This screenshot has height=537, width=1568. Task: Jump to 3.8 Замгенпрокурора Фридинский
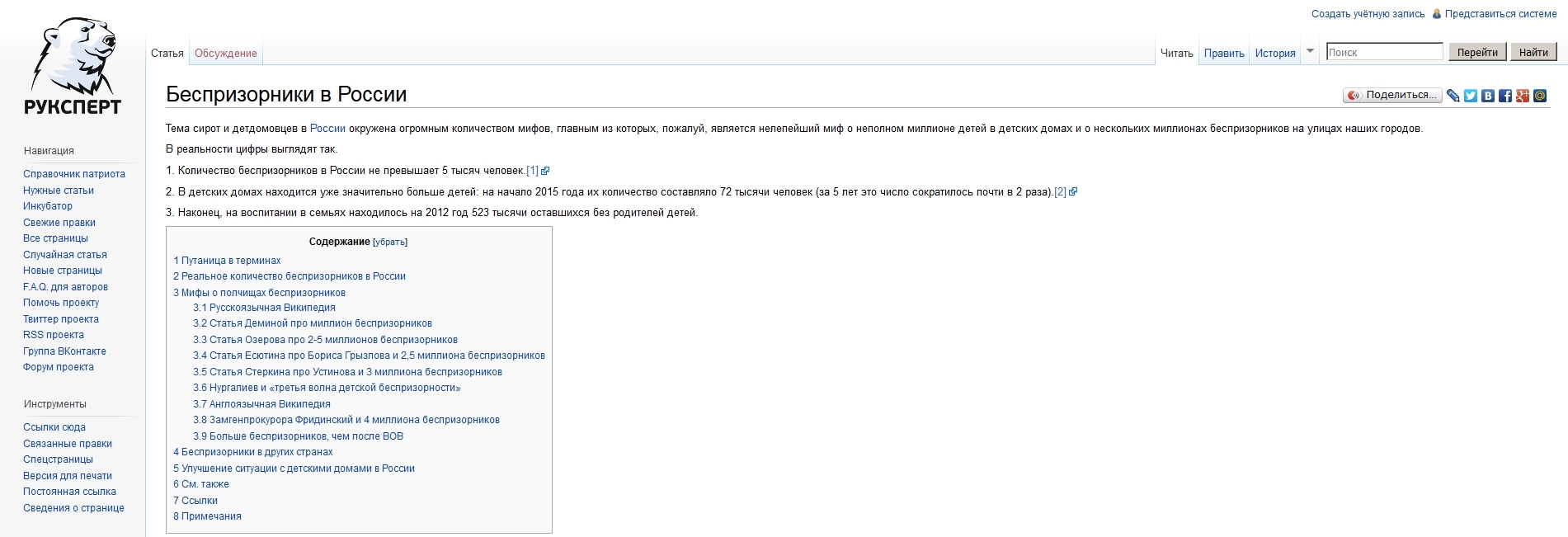pos(346,420)
